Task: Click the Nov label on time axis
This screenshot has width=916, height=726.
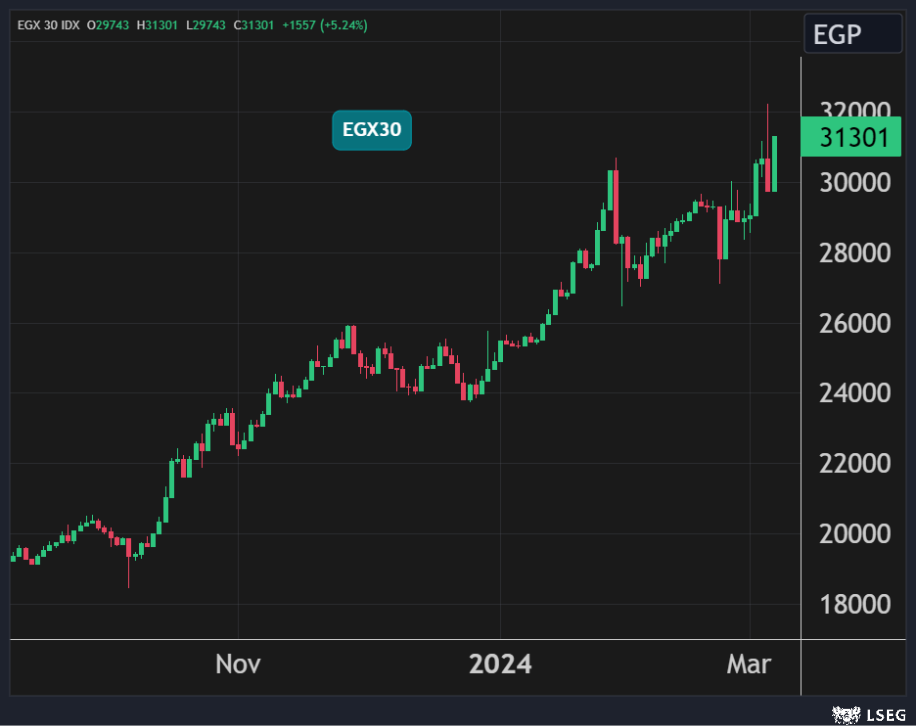Action: [x=239, y=664]
